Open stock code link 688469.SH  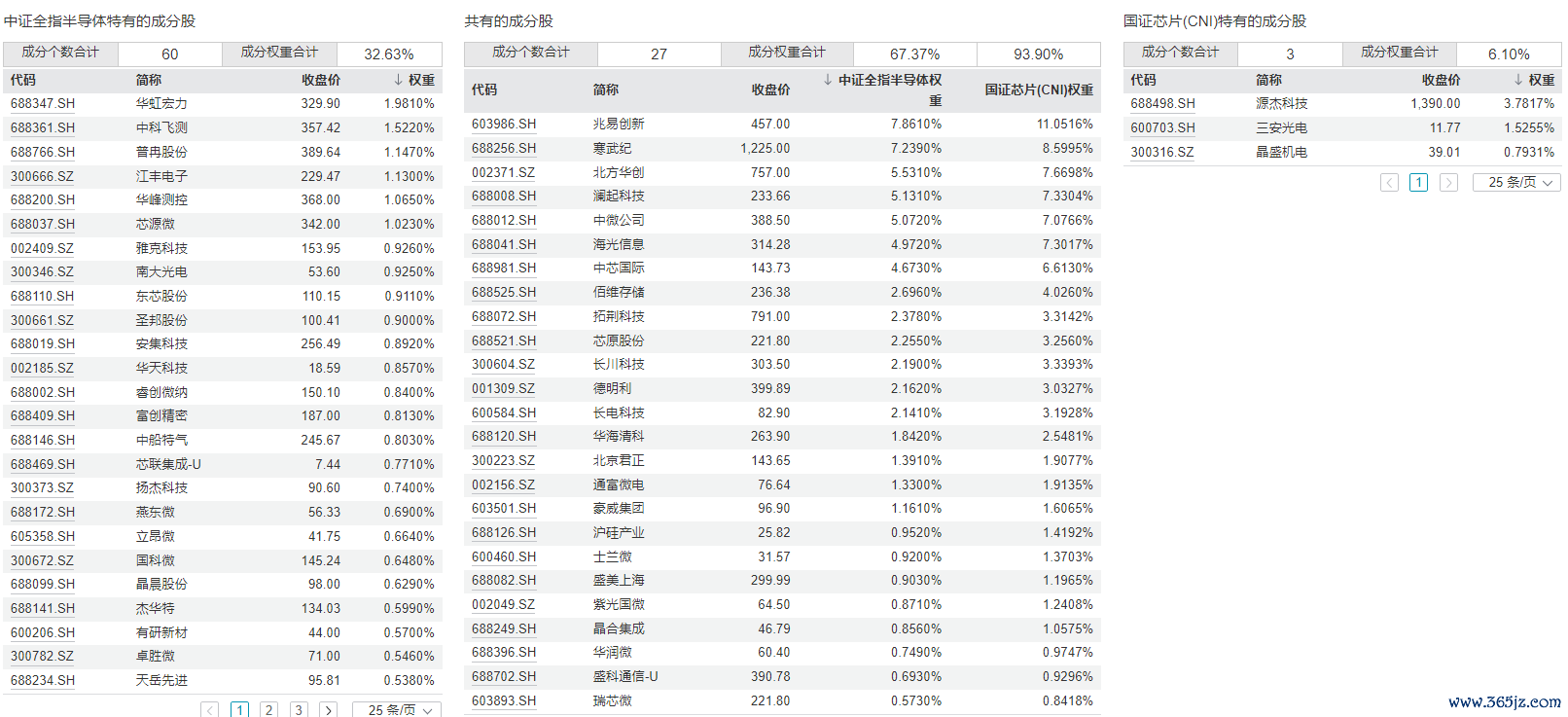(x=43, y=464)
